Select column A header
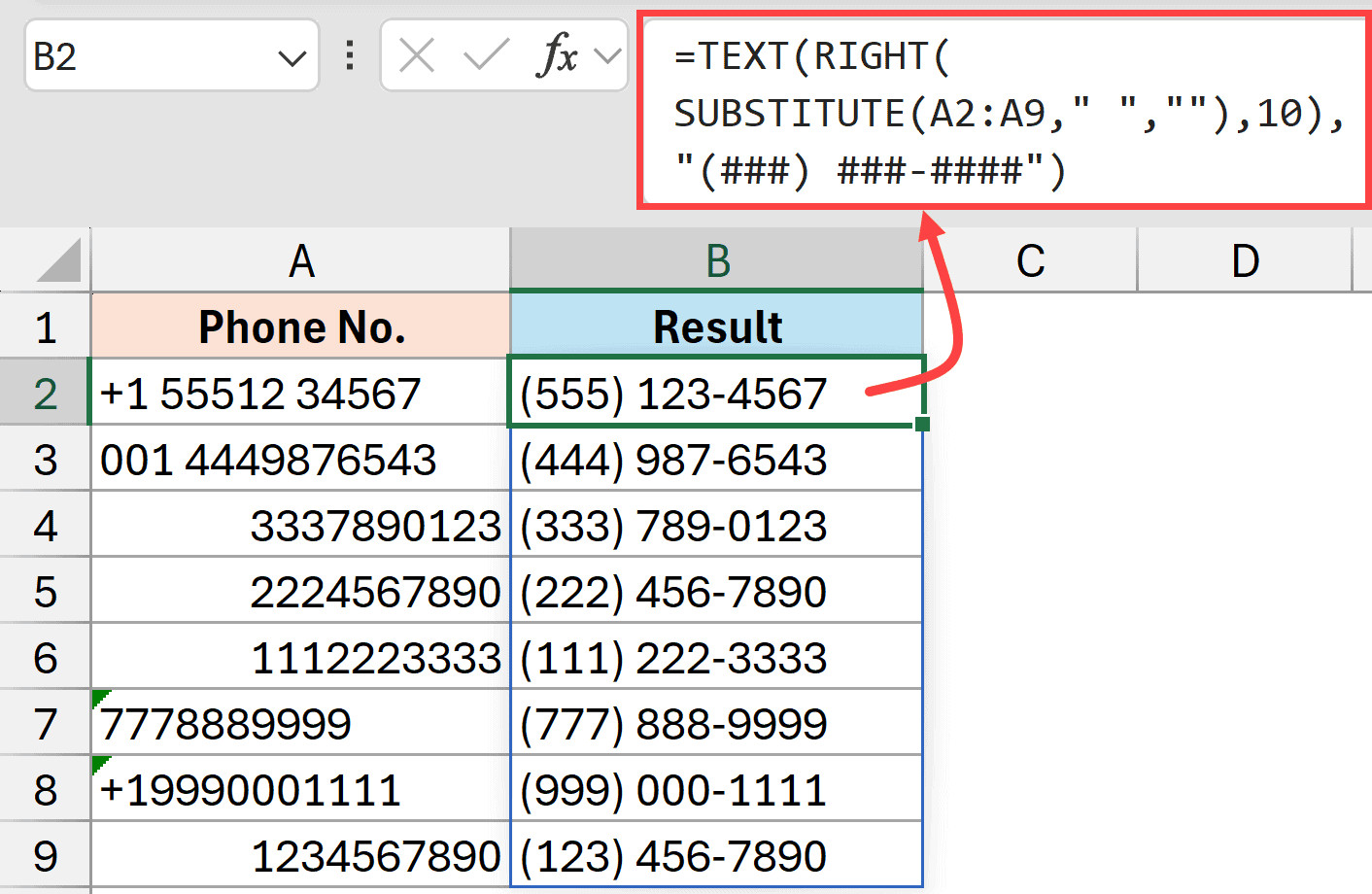Viewport: 1372px width, 894px height. click(301, 260)
